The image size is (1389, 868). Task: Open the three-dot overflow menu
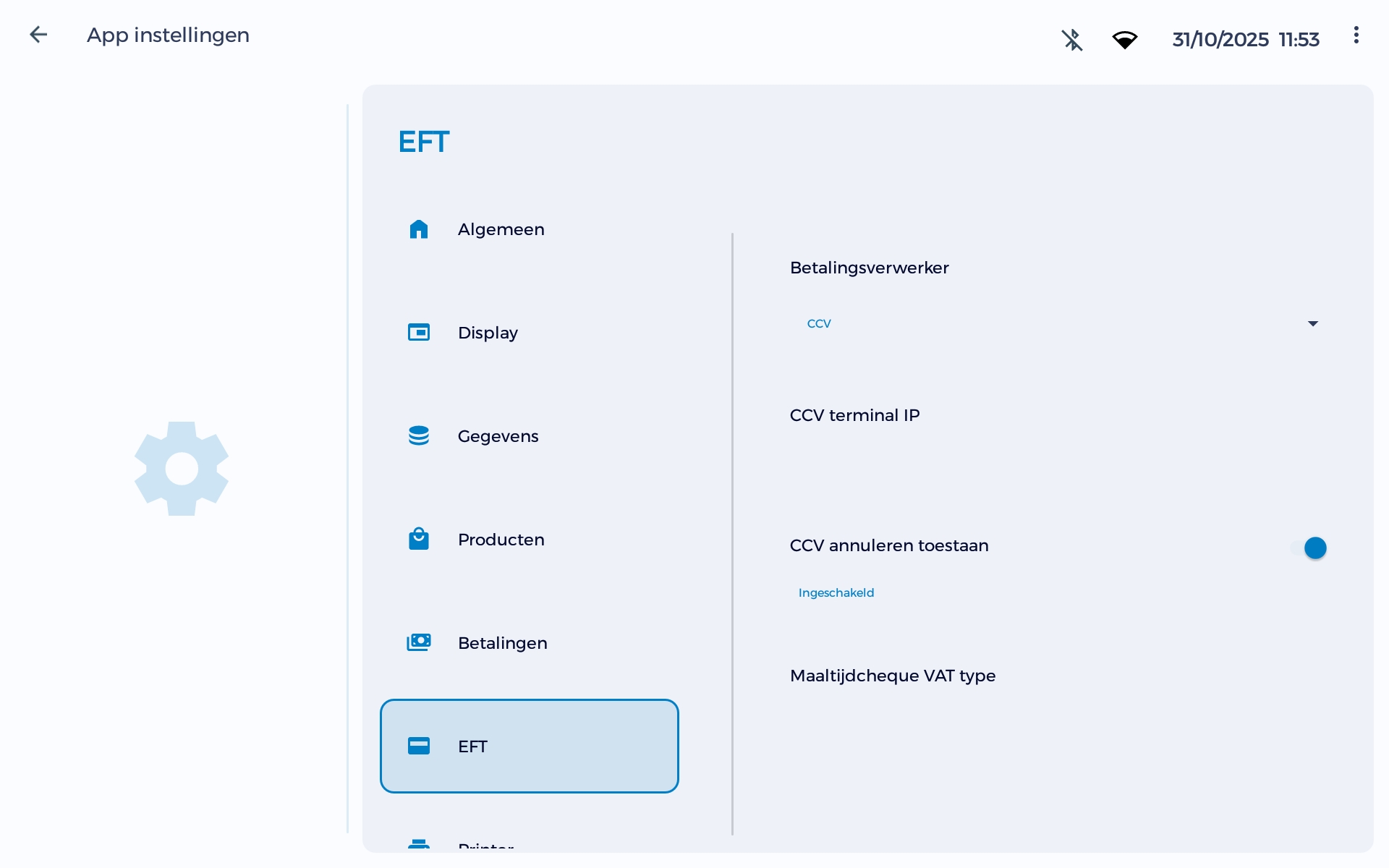pyautogui.click(x=1356, y=35)
